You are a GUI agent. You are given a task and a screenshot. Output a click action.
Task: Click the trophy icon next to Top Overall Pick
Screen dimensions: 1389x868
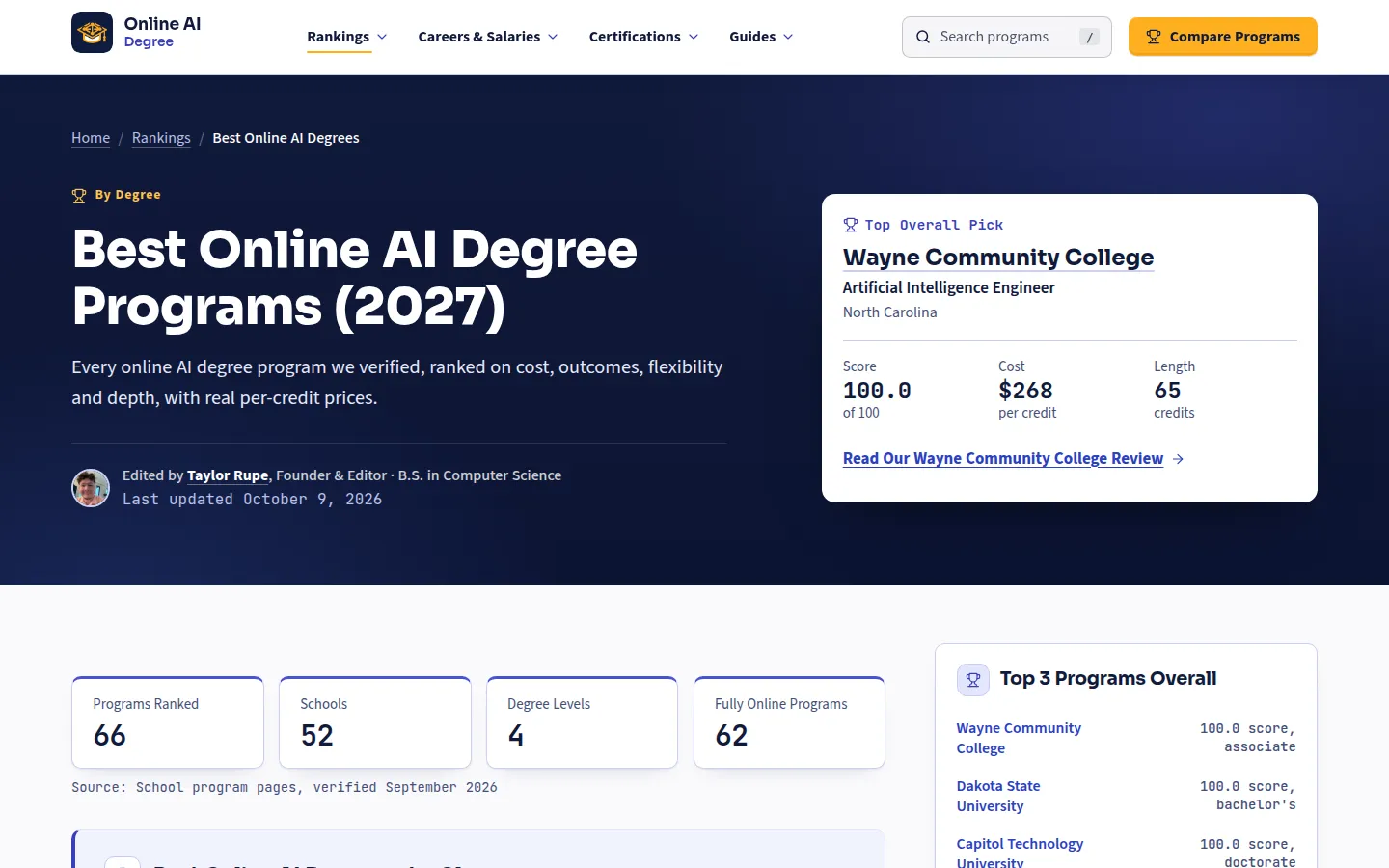pos(850,225)
